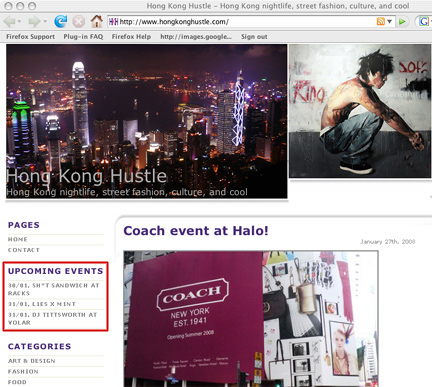Click the green Go arrow button

(x=402, y=22)
